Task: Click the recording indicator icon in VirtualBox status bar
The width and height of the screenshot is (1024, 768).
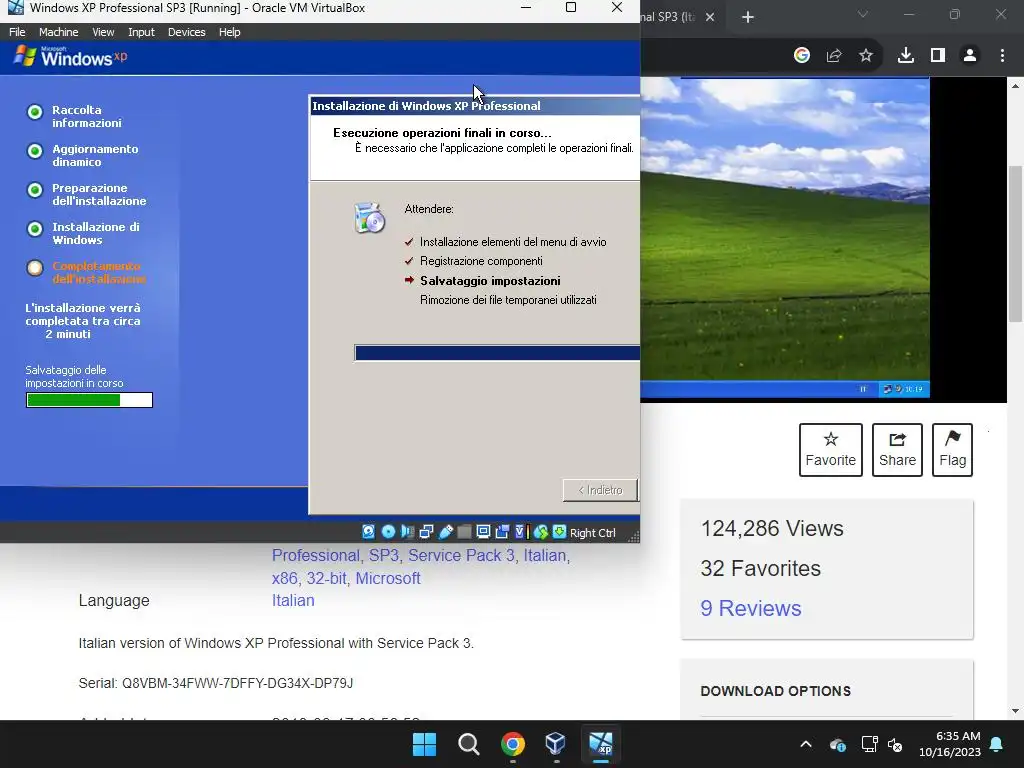Action: 502,532
